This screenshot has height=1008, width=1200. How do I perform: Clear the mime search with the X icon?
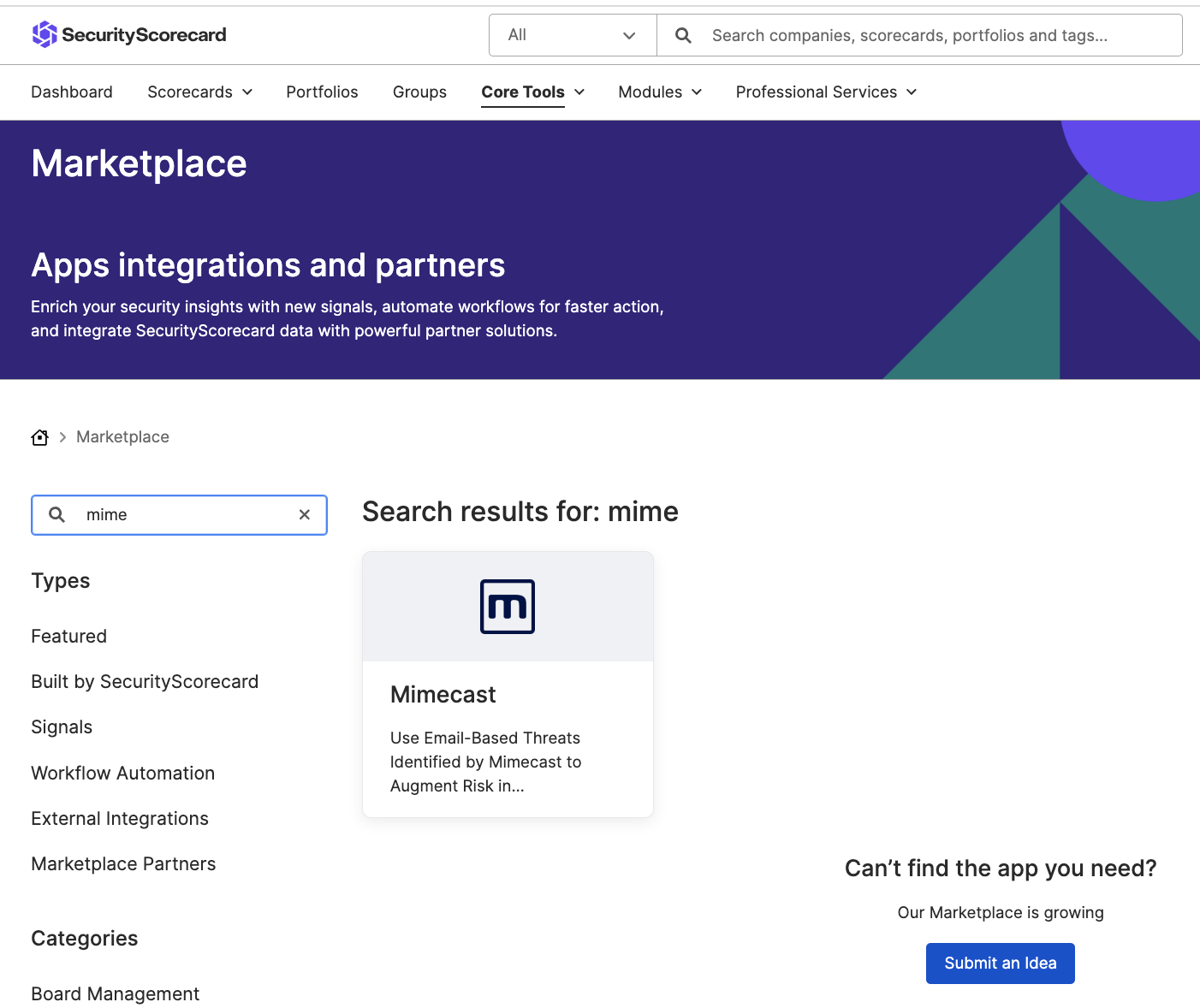coord(304,514)
